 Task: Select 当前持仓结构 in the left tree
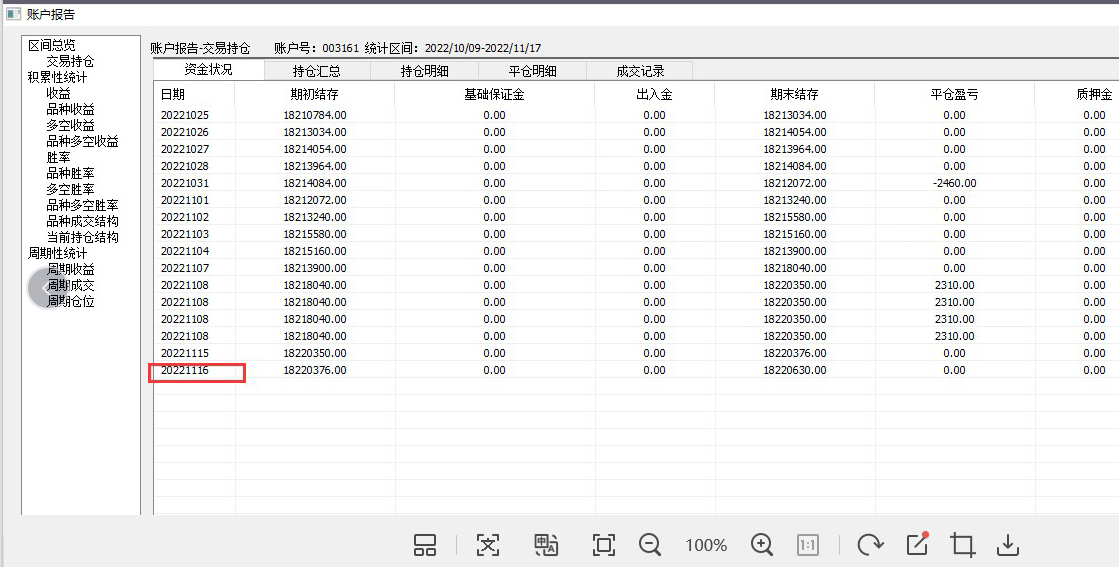[82, 237]
